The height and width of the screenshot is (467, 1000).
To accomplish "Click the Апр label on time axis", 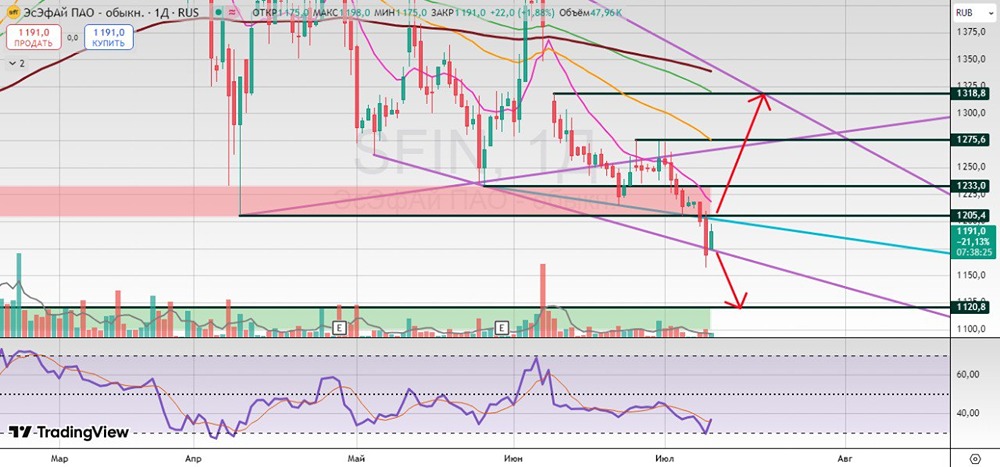I will pos(193,457).
